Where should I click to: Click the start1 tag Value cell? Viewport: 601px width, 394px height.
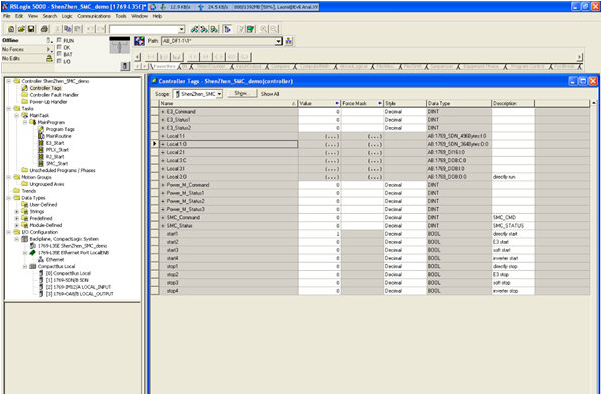(320, 234)
